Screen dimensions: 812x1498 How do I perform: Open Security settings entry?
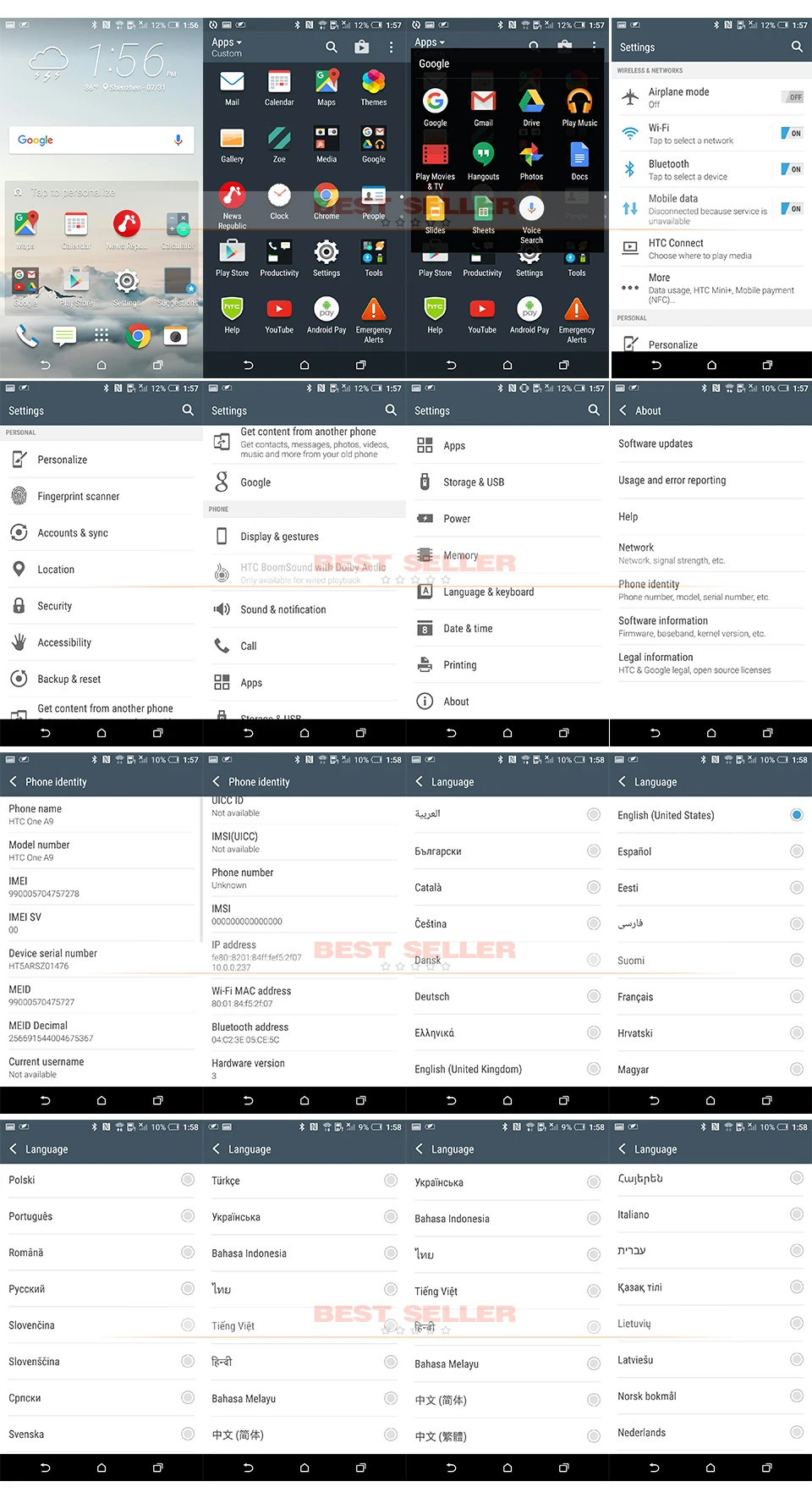(x=101, y=606)
